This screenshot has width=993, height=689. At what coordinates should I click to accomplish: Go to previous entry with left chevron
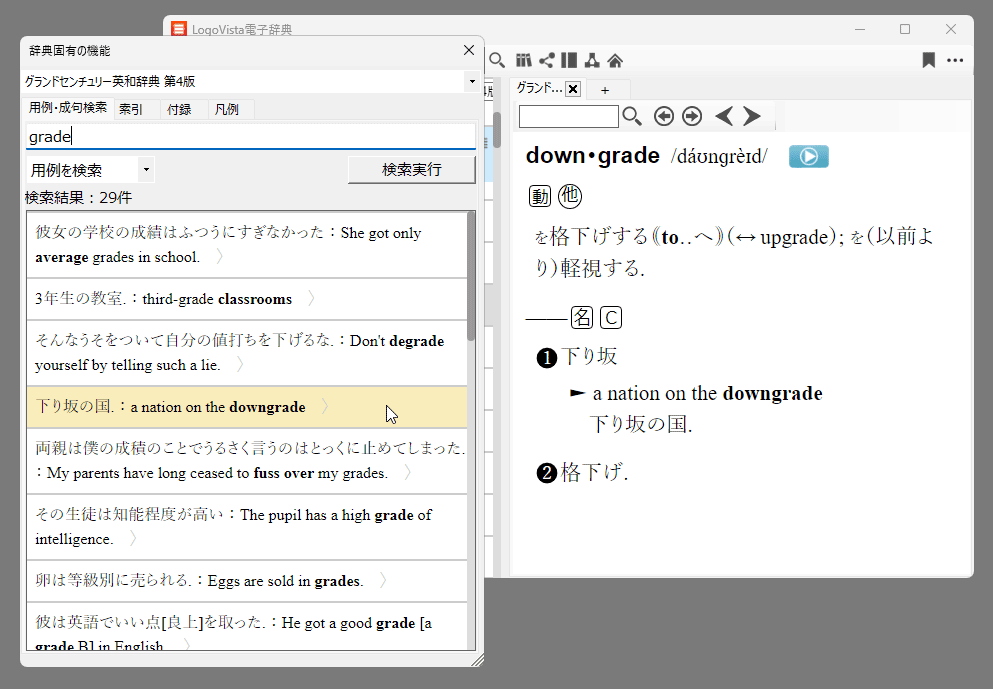pos(724,117)
